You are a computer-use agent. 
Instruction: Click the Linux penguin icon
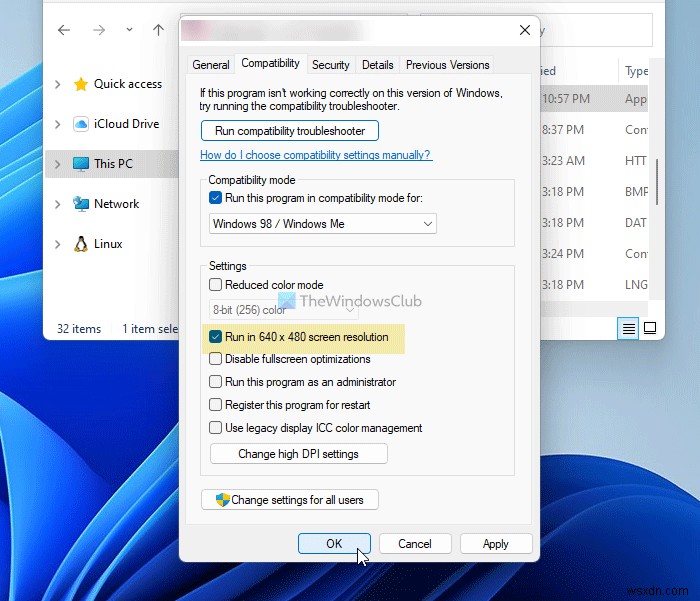[80, 244]
